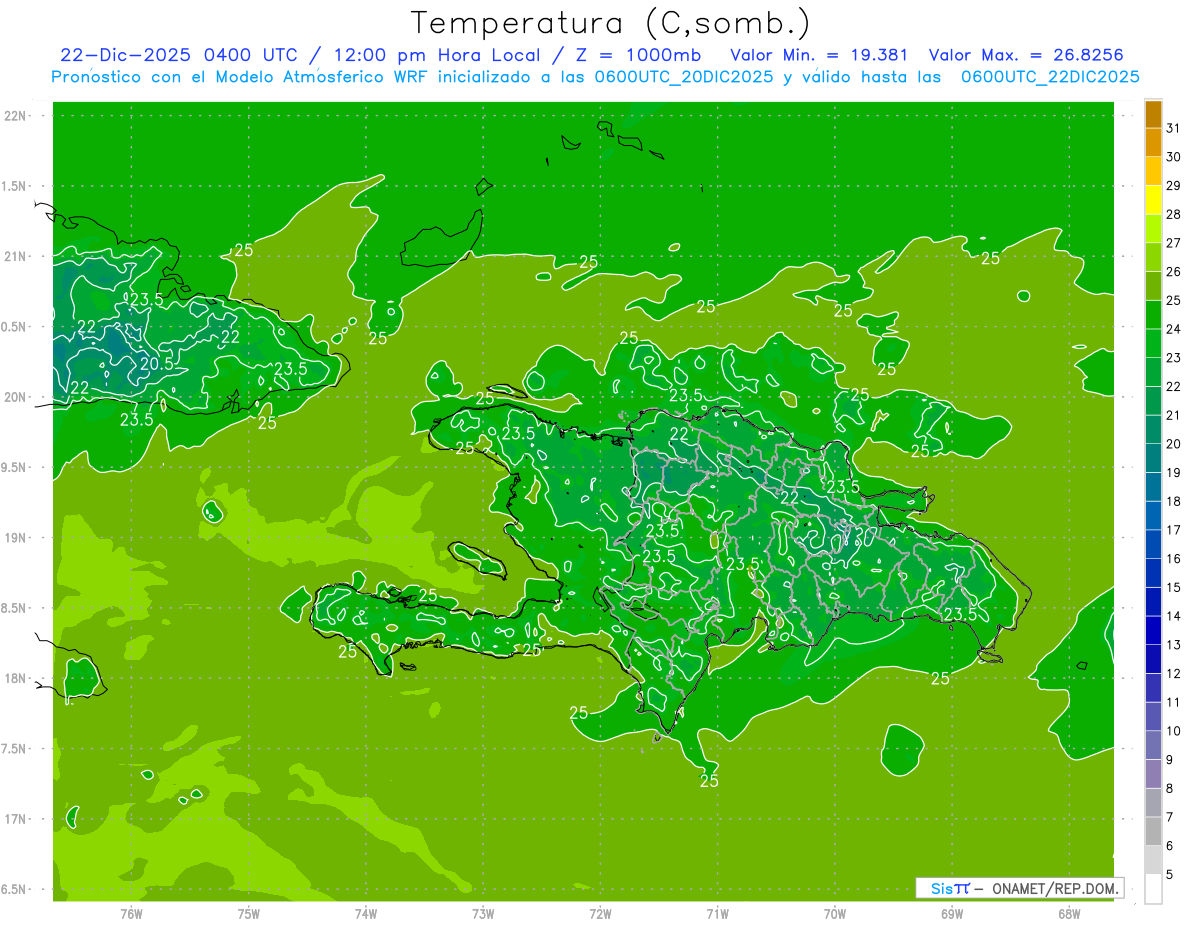
Task: Click the '76W' longitude axis label
Action: coord(131,913)
